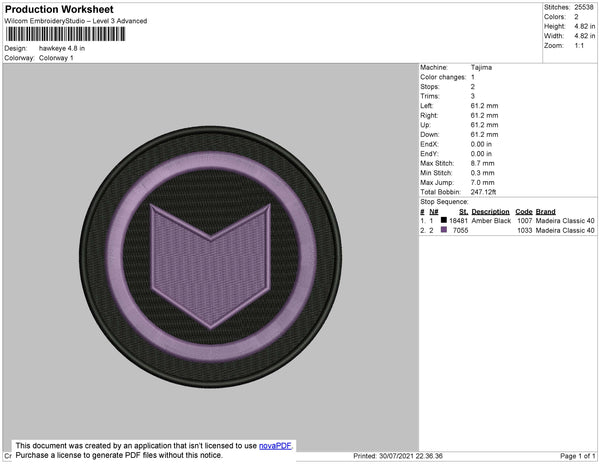Click the 'Production Worksheet' title
The image size is (600, 464).
59,10
